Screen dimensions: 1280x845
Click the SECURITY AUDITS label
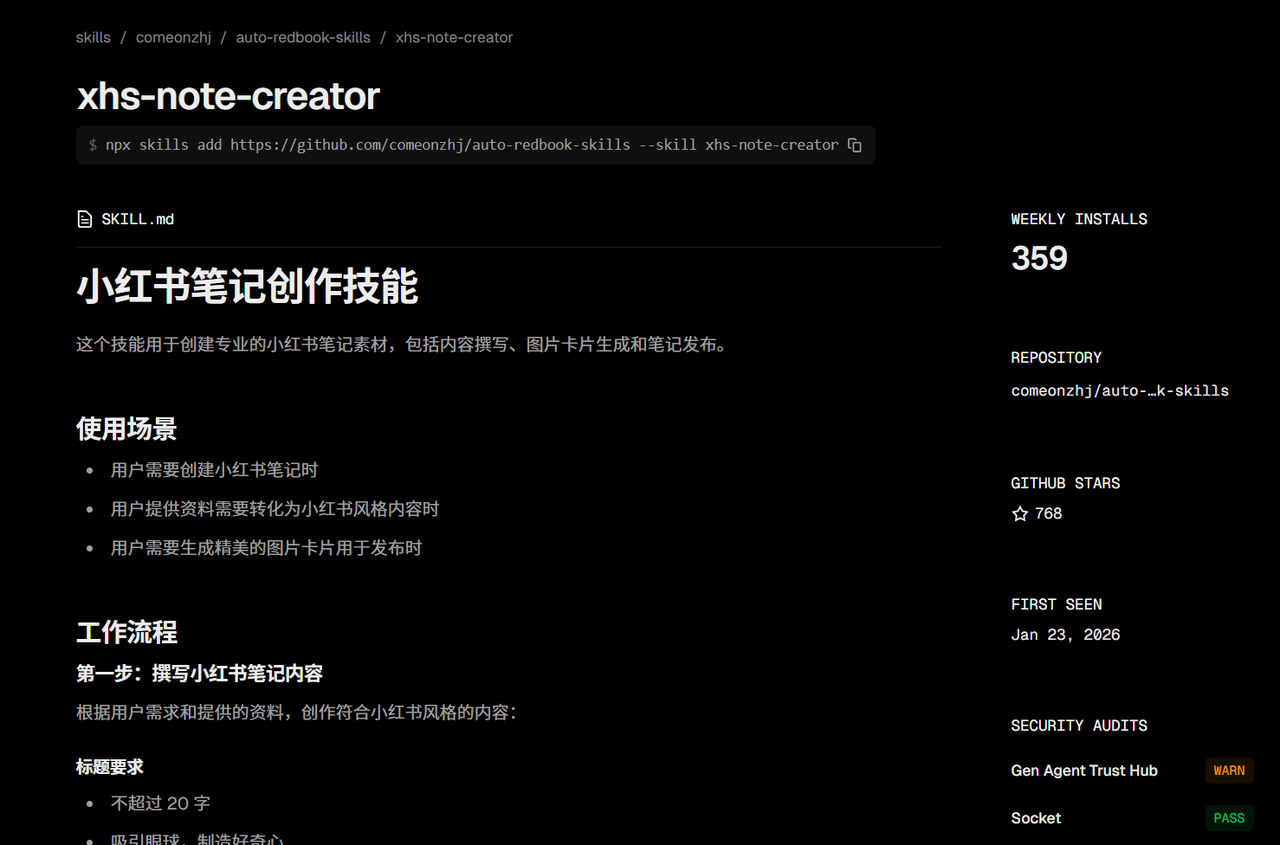pos(1079,726)
